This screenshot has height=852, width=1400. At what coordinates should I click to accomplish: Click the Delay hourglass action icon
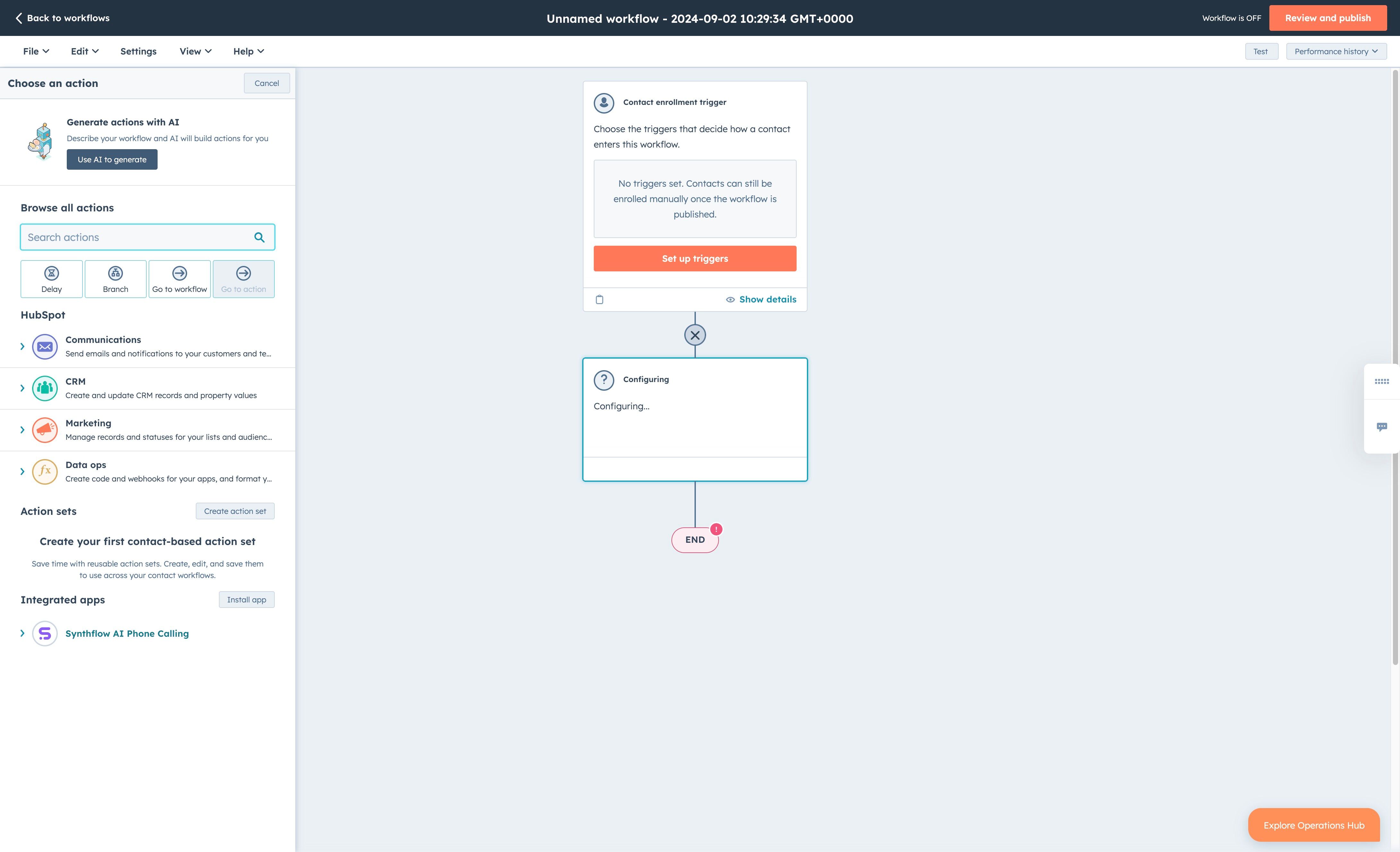tap(51, 273)
